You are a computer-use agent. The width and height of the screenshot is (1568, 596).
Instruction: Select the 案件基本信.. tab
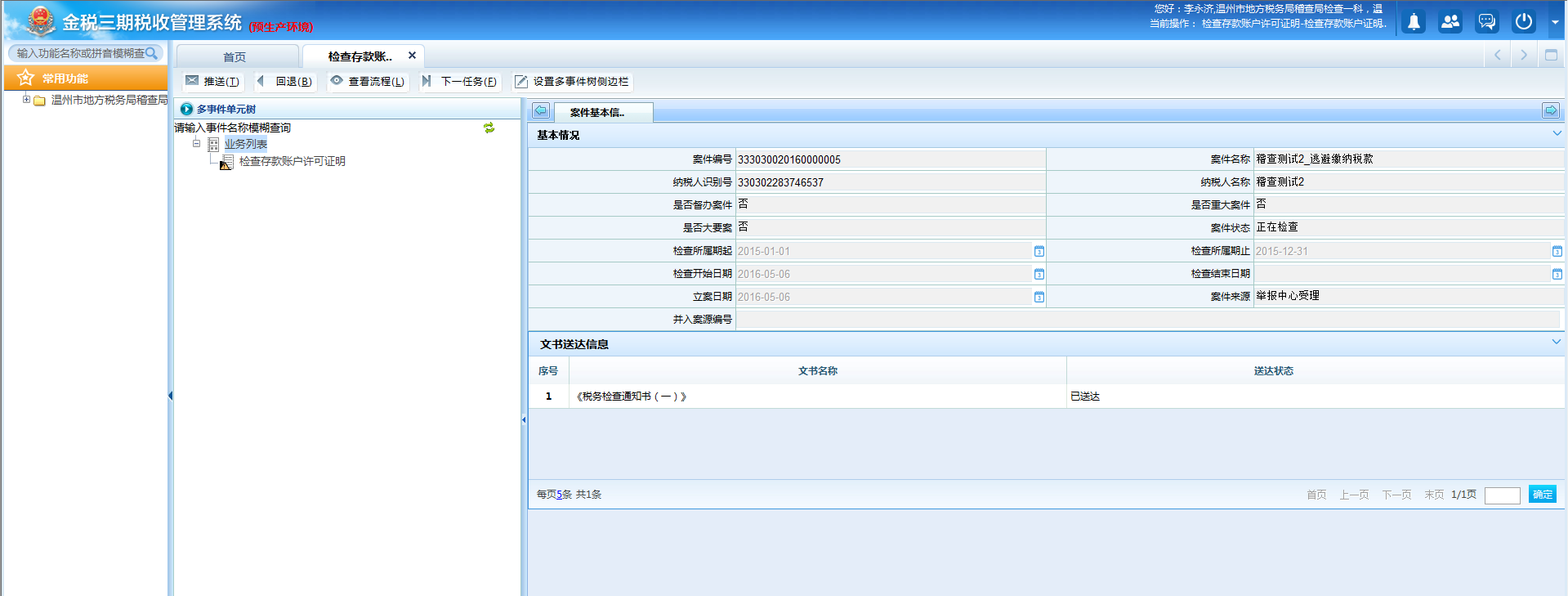pyautogui.click(x=603, y=112)
